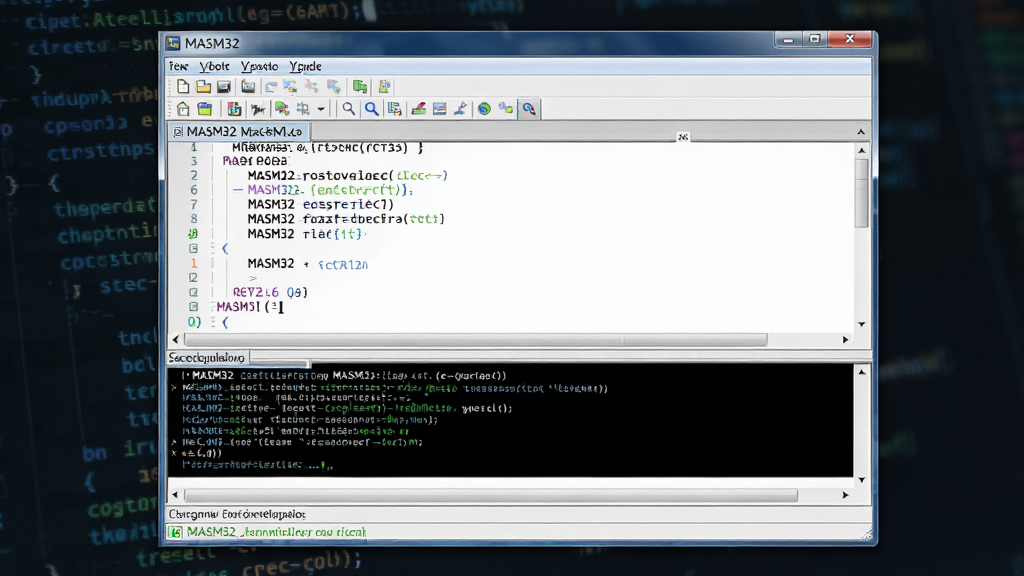Click the editor's vertical scroll down arrow
The width and height of the screenshot is (1024, 576).
pos(861,324)
